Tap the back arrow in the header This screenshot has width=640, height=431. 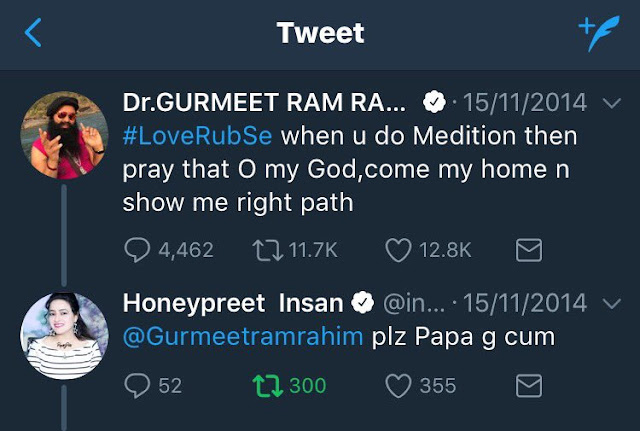[33, 35]
